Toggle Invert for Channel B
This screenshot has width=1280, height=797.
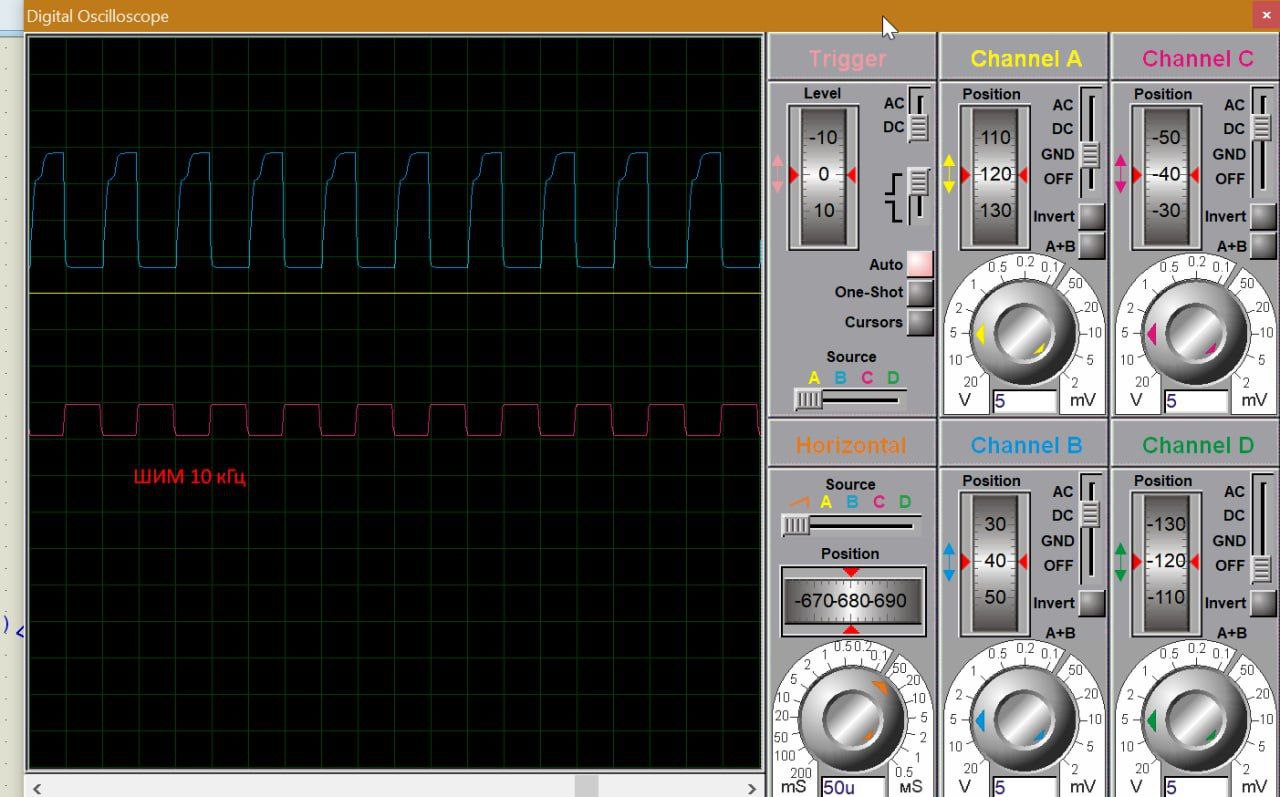(1092, 603)
